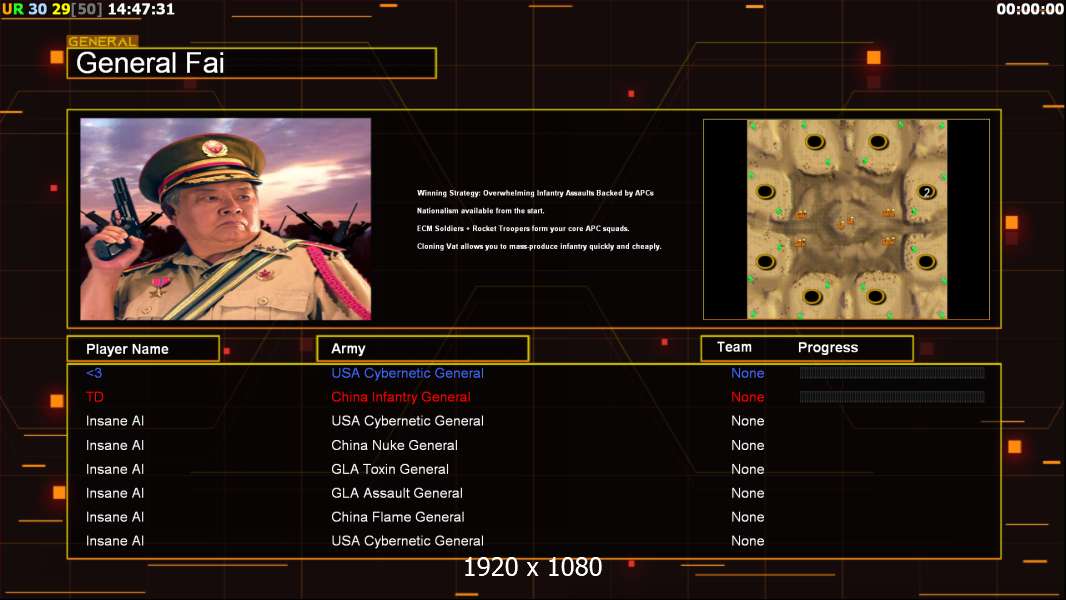Open the desert map preview thumbnail

point(846,219)
